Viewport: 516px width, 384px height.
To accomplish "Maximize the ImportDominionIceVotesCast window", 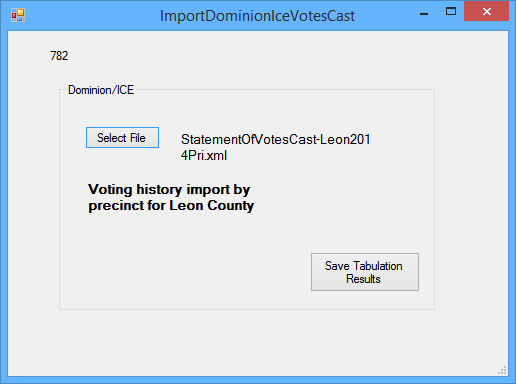I will pyautogui.click(x=451, y=12).
